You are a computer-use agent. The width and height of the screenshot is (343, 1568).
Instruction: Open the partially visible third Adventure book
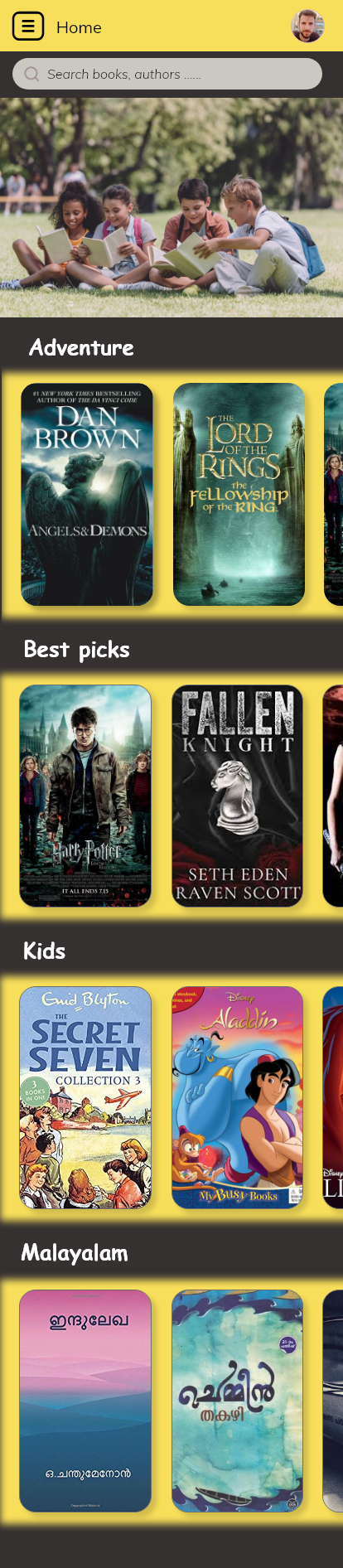[333, 494]
